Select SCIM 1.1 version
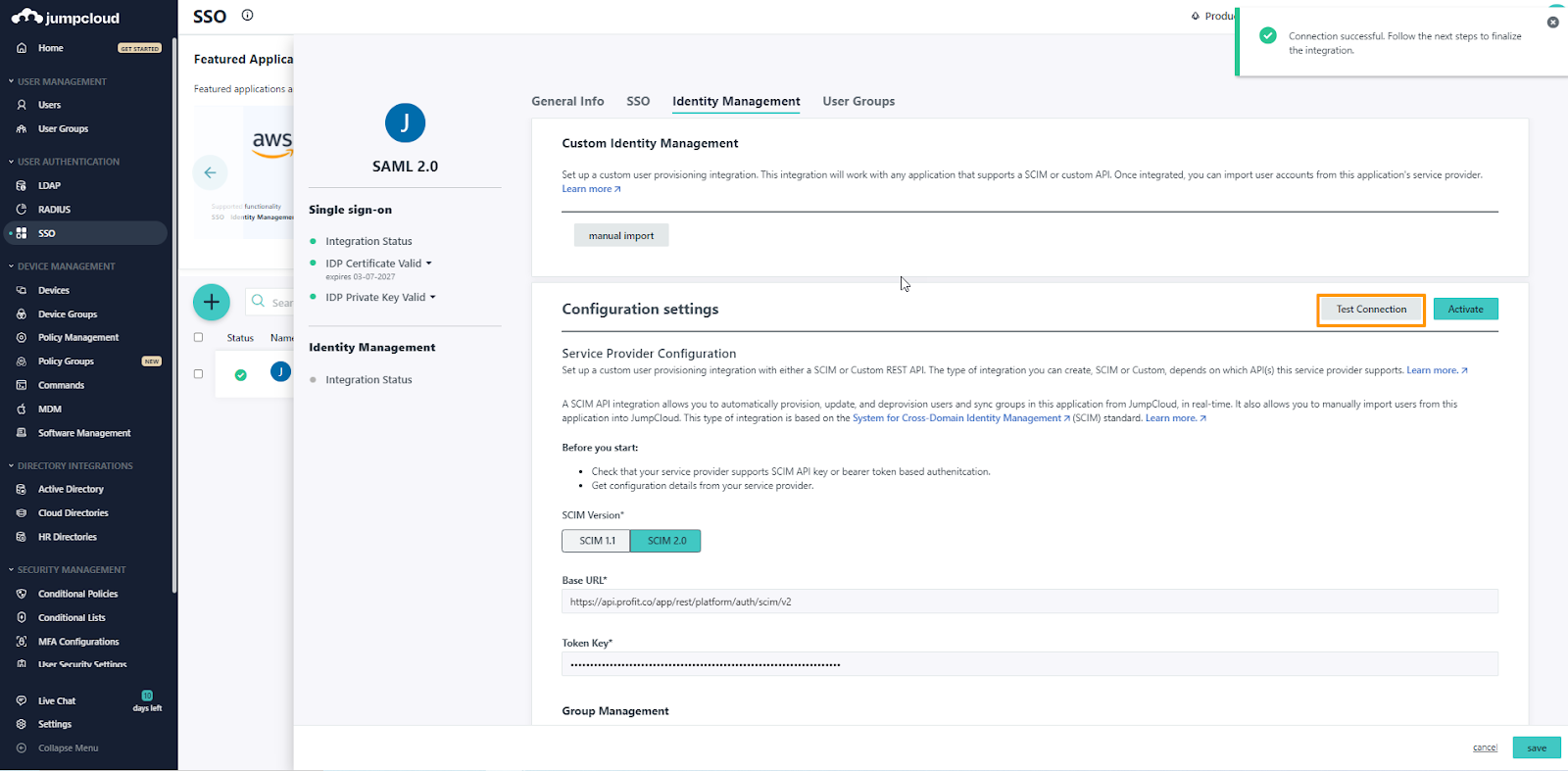Viewport: 1568px width, 771px height. (597, 541)
